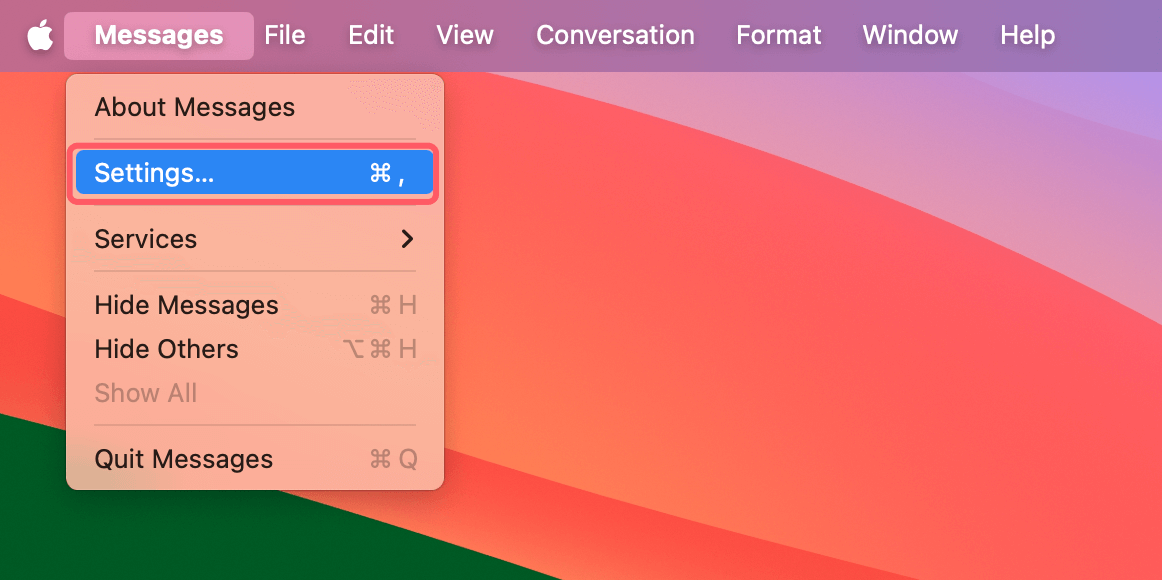Hide the Messages application
The height and width of the screenshot is (580, 1162).
[x=186, y=305]
